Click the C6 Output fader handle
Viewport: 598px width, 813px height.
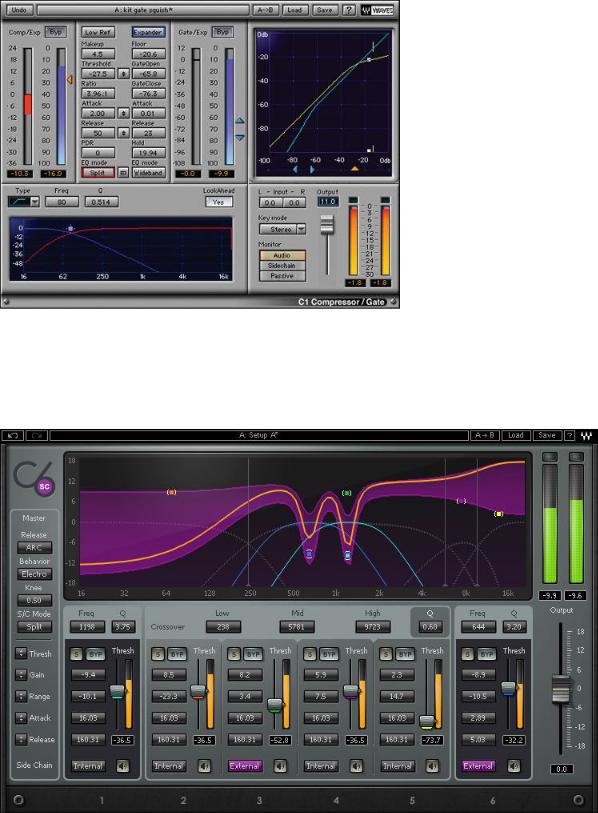point(561,689)
